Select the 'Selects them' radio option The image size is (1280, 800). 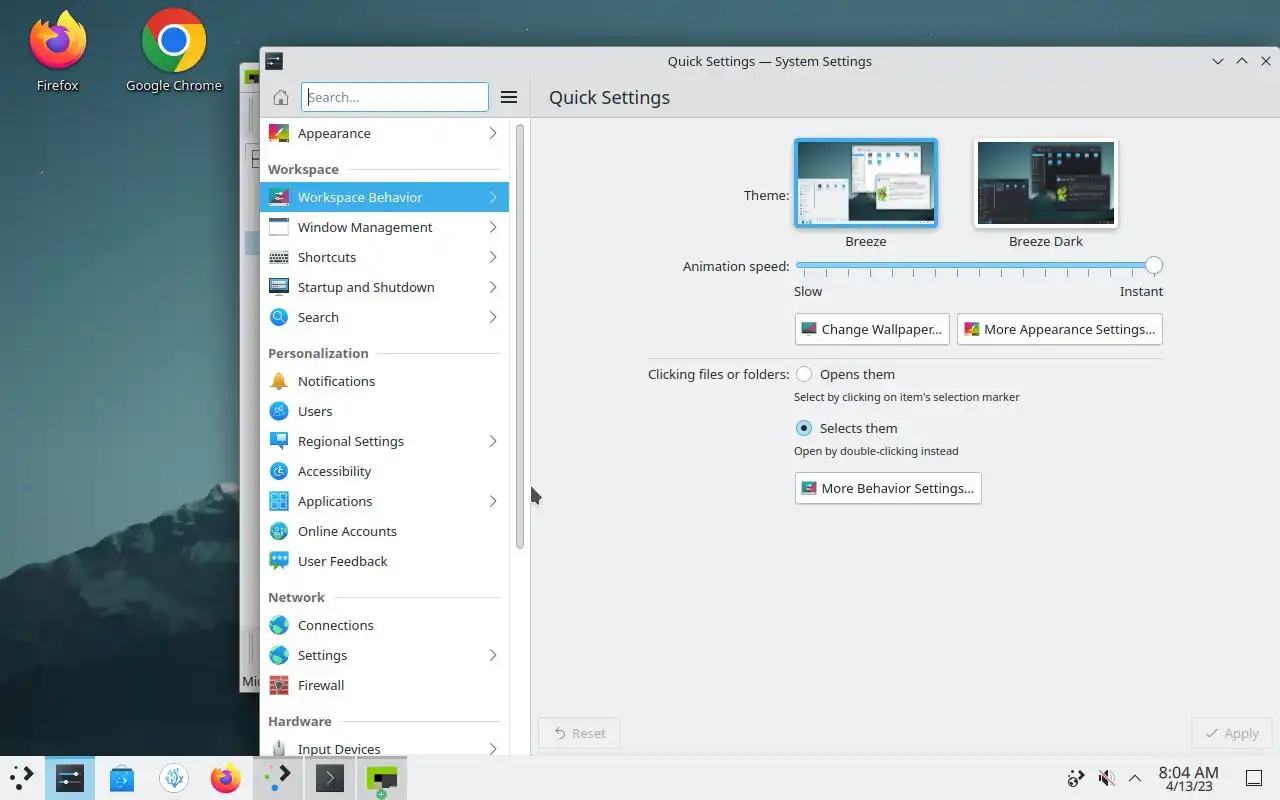[x=804, y=428]
